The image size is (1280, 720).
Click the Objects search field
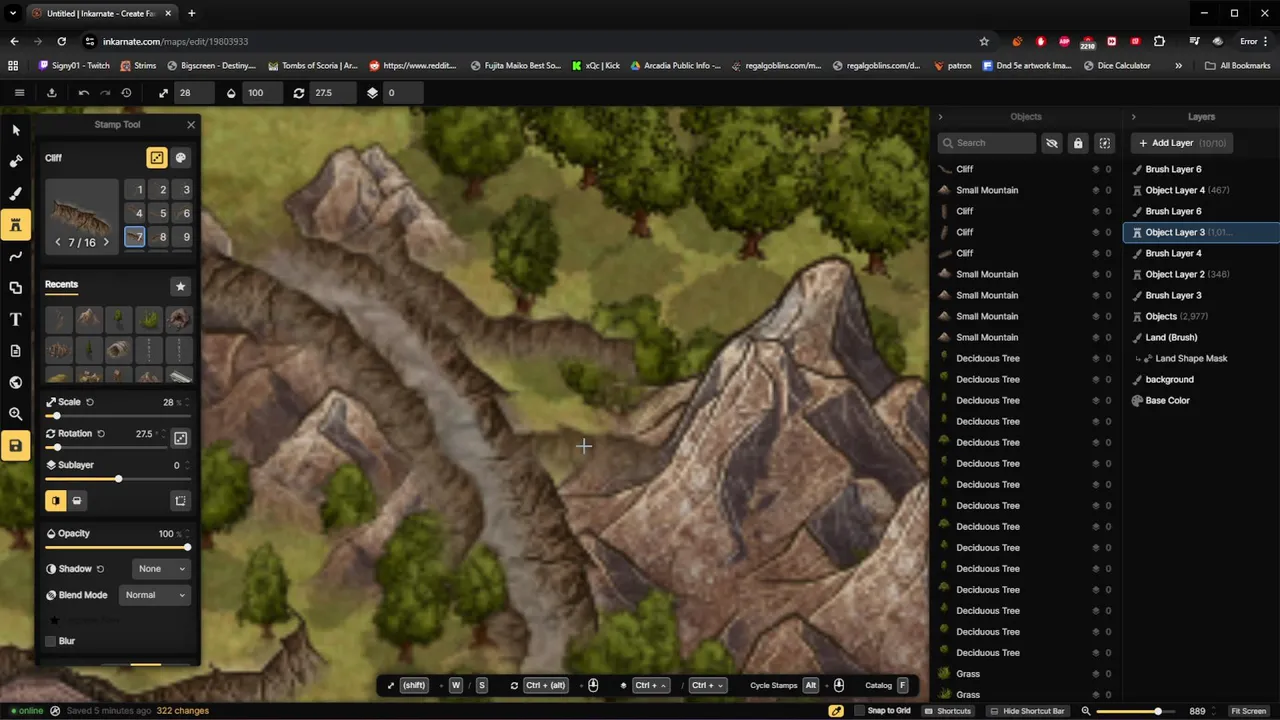(987, 143)
